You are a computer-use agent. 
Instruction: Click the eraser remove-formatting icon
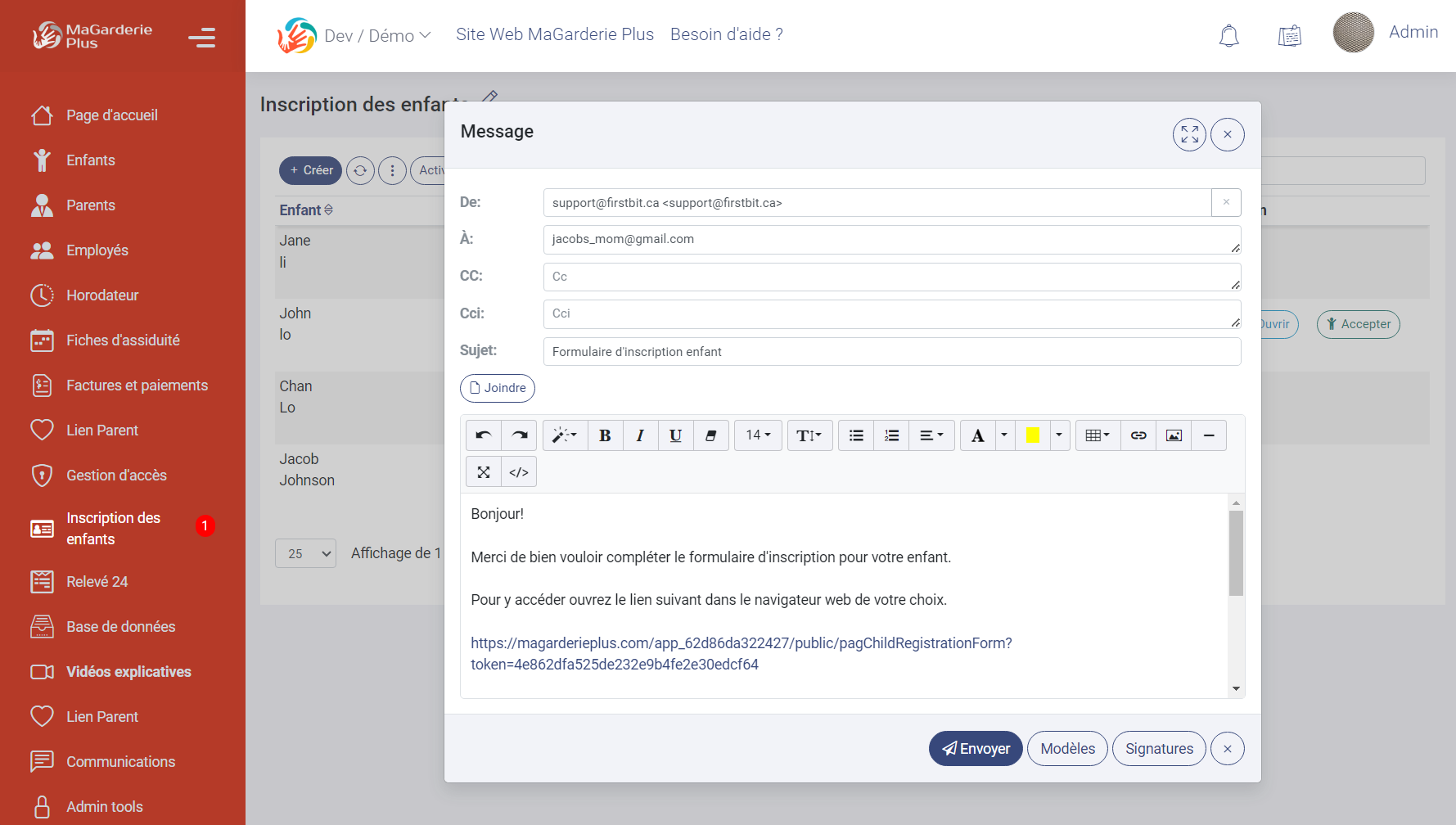710,435
